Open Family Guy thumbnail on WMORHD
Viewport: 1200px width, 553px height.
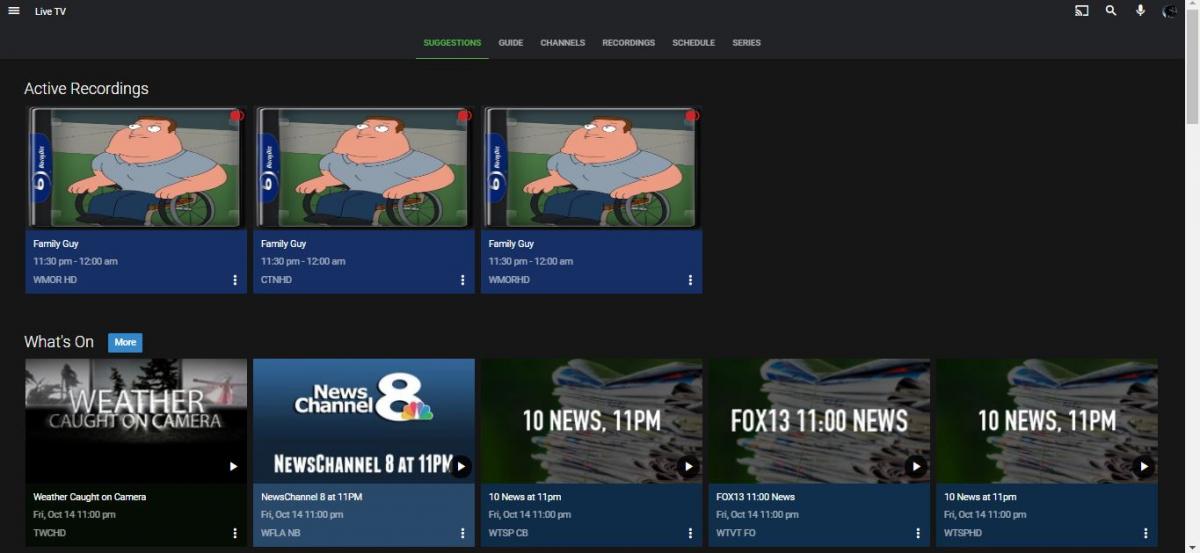point(592,167)
